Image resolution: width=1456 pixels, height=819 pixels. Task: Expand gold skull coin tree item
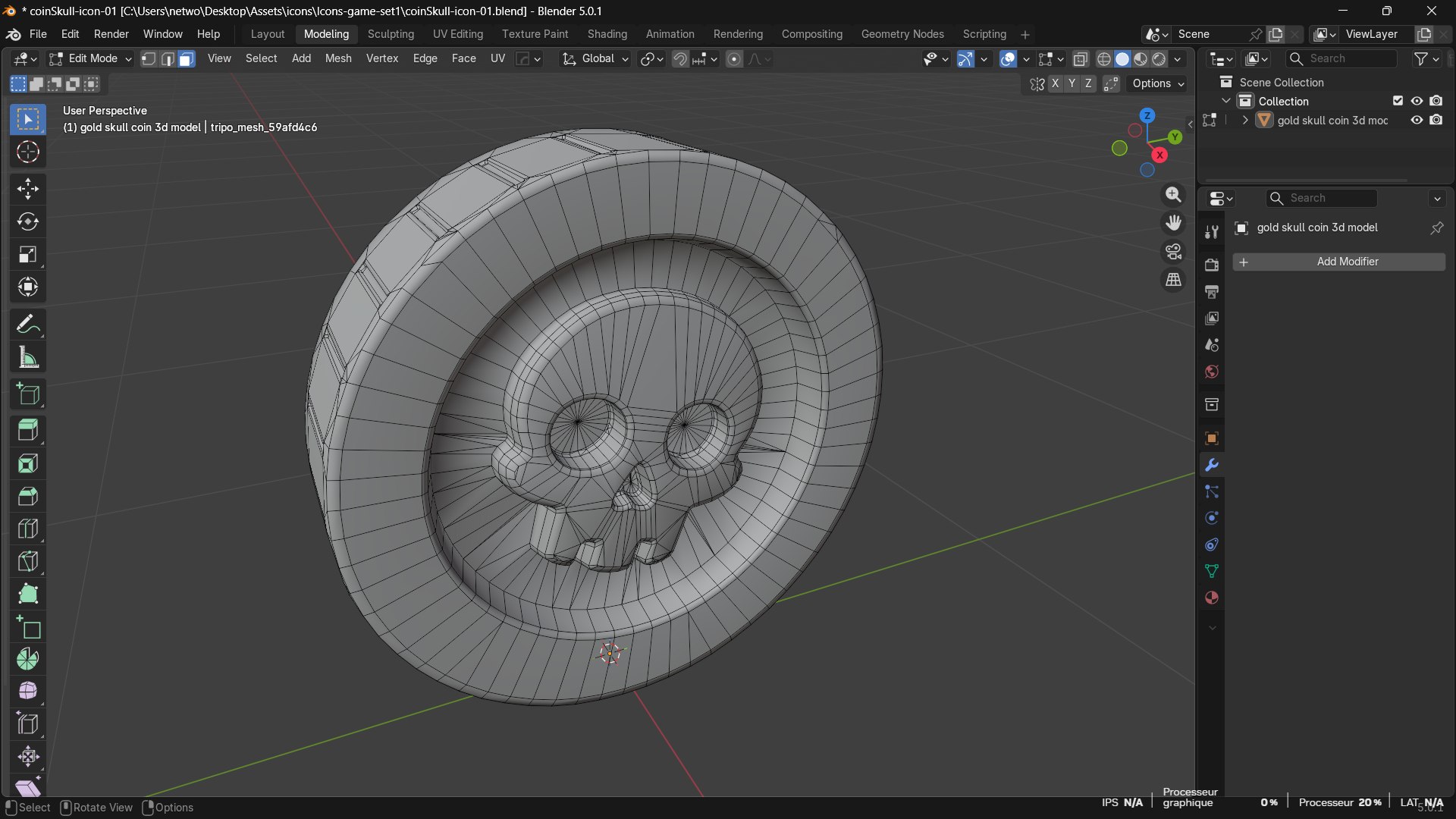pos(1245,121)
